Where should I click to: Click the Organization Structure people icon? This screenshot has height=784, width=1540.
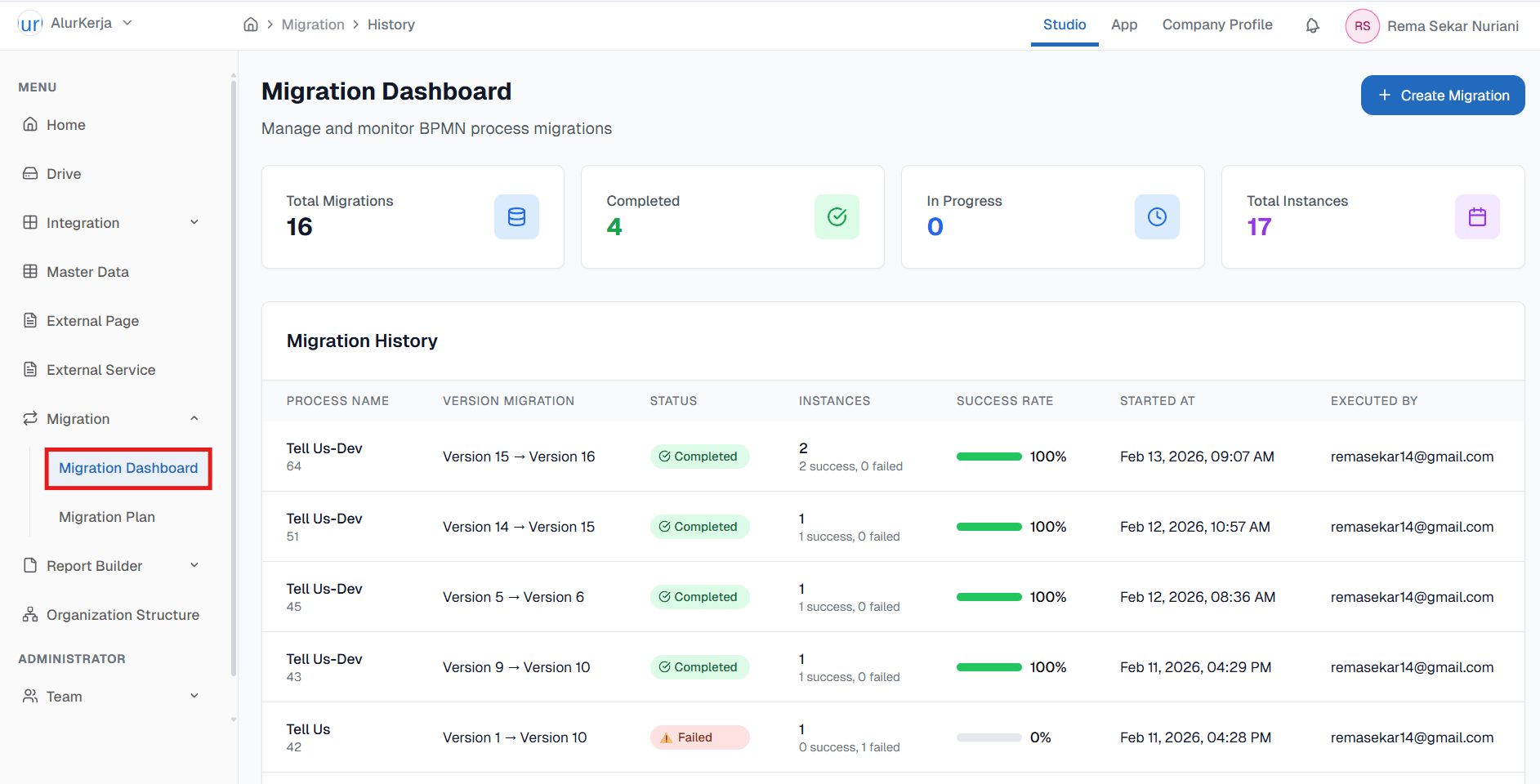pos(30,614)
